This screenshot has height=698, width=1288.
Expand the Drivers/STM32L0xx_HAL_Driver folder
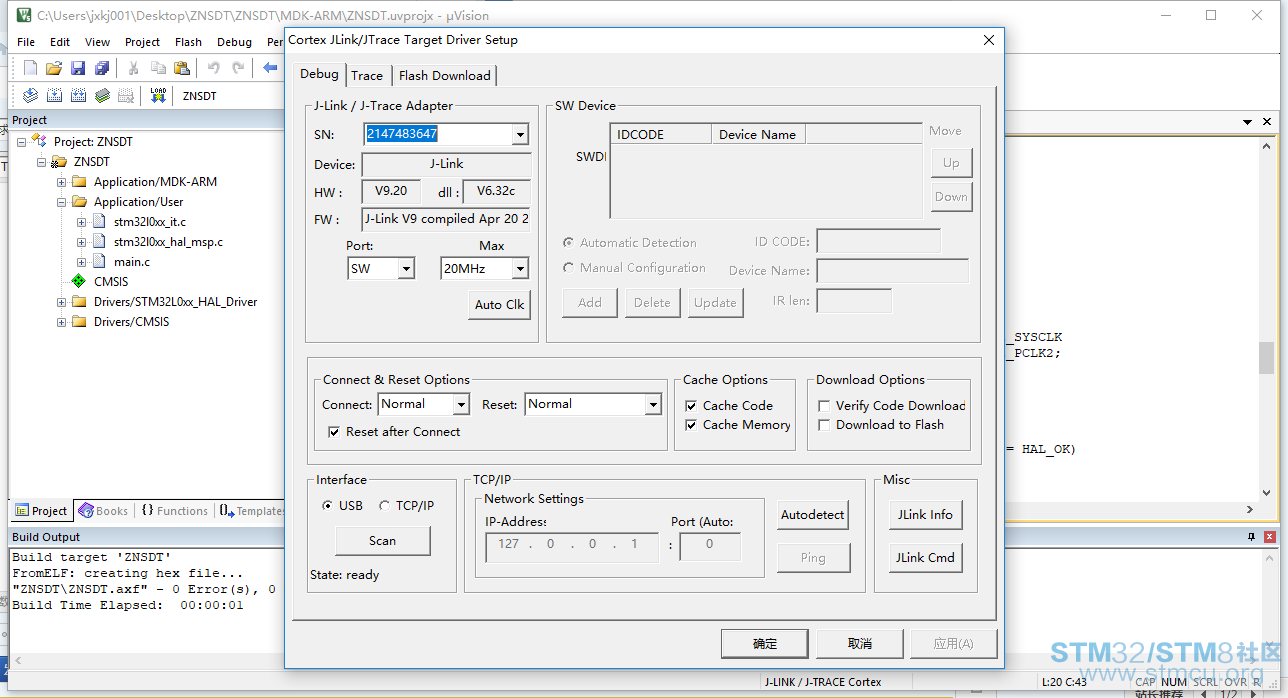click(61, 302)
